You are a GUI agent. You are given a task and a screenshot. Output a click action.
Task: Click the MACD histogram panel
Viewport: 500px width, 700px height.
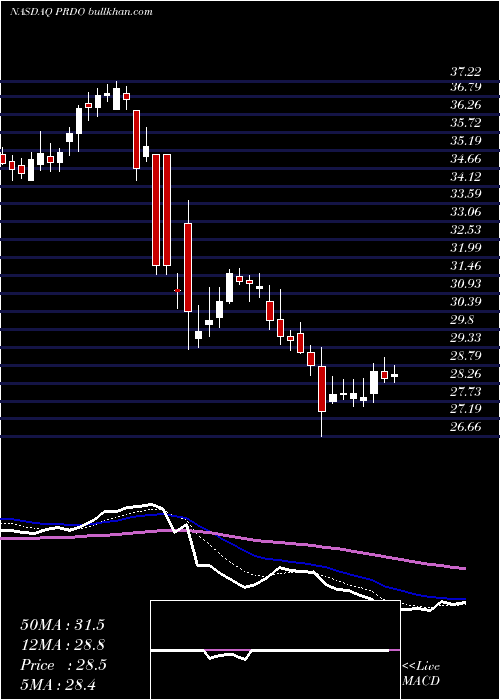coord(275,650)
